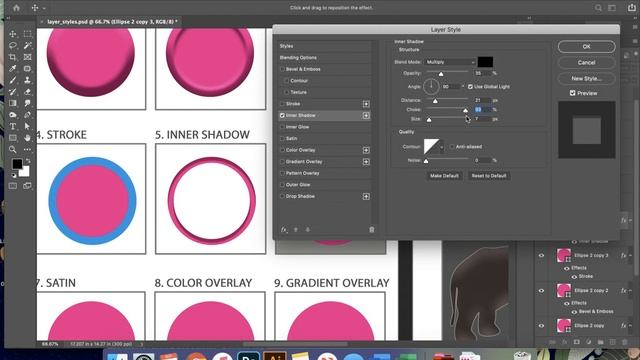This screenshot has height=360, width=640.
Task: Open Illustrator from the Dock
Action: 275,356
